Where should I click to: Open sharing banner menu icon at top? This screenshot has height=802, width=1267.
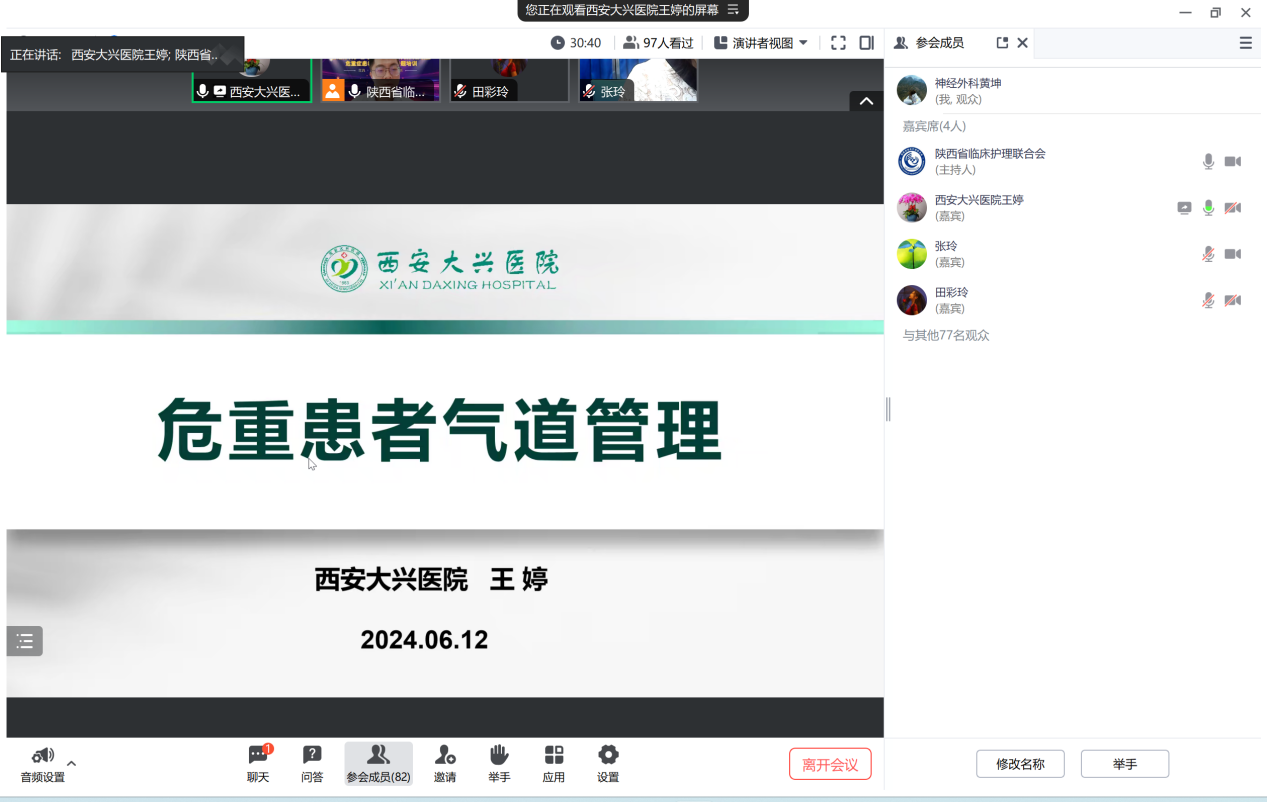[733, 10]
